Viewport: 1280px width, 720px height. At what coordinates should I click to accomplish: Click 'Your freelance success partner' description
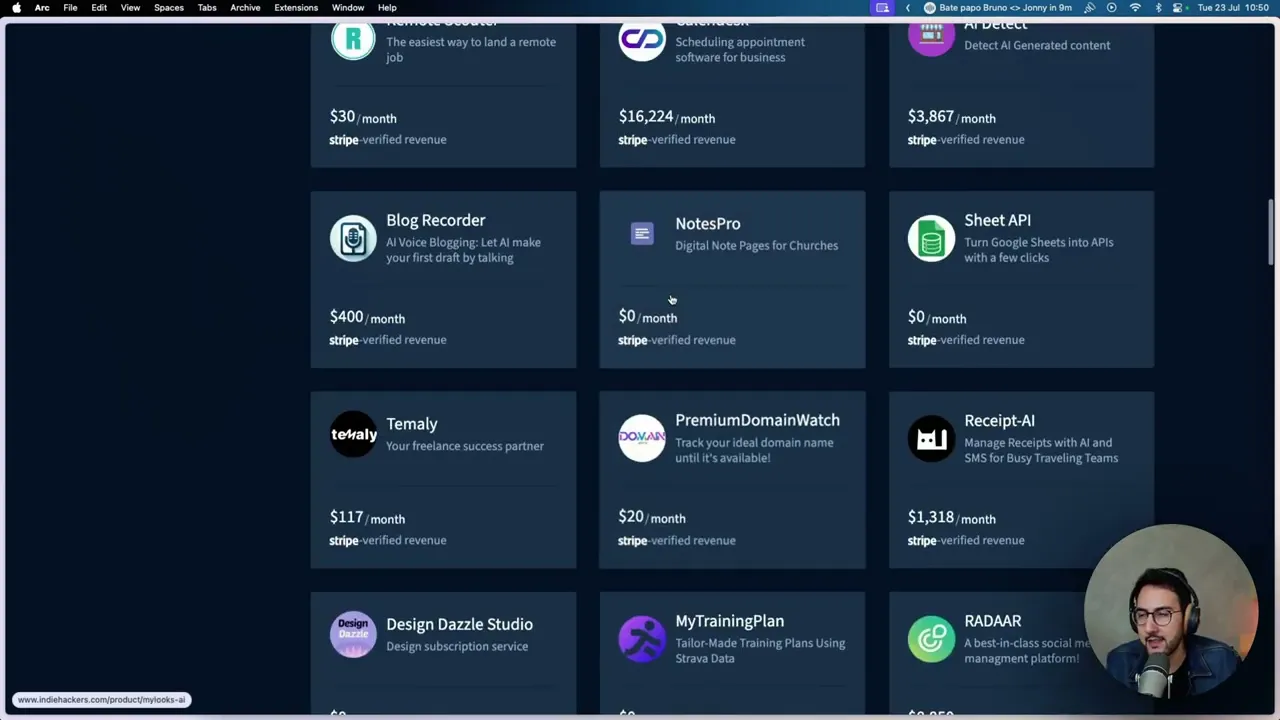click(x=465, y=446)
